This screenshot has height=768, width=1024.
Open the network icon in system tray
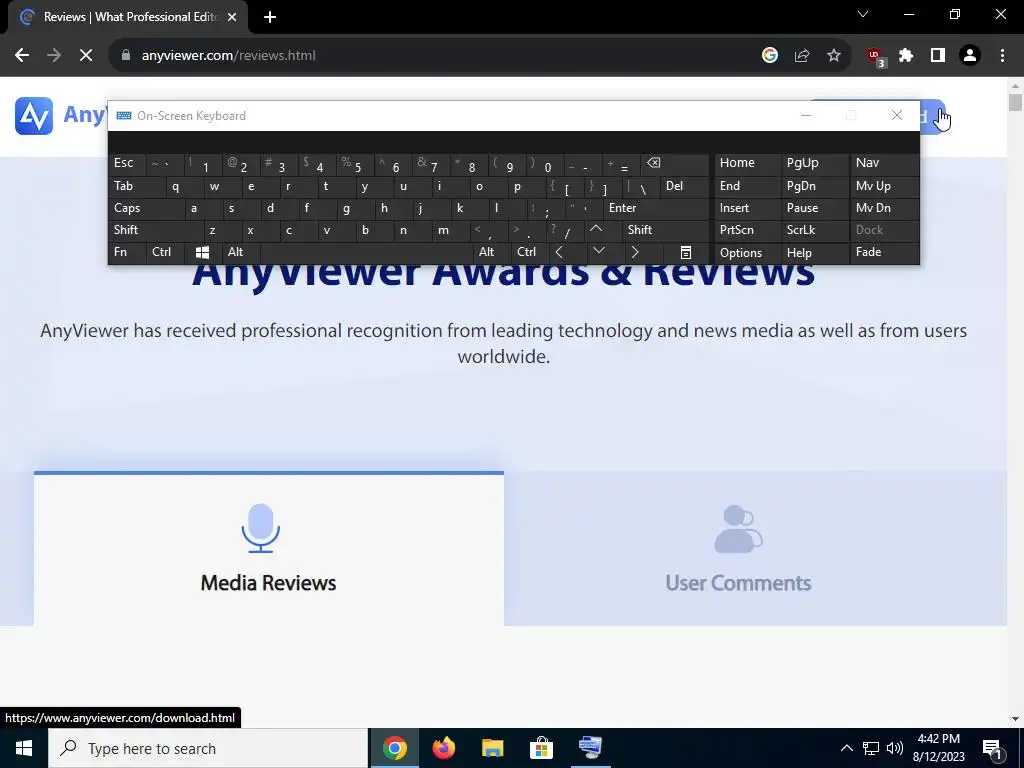871,748
